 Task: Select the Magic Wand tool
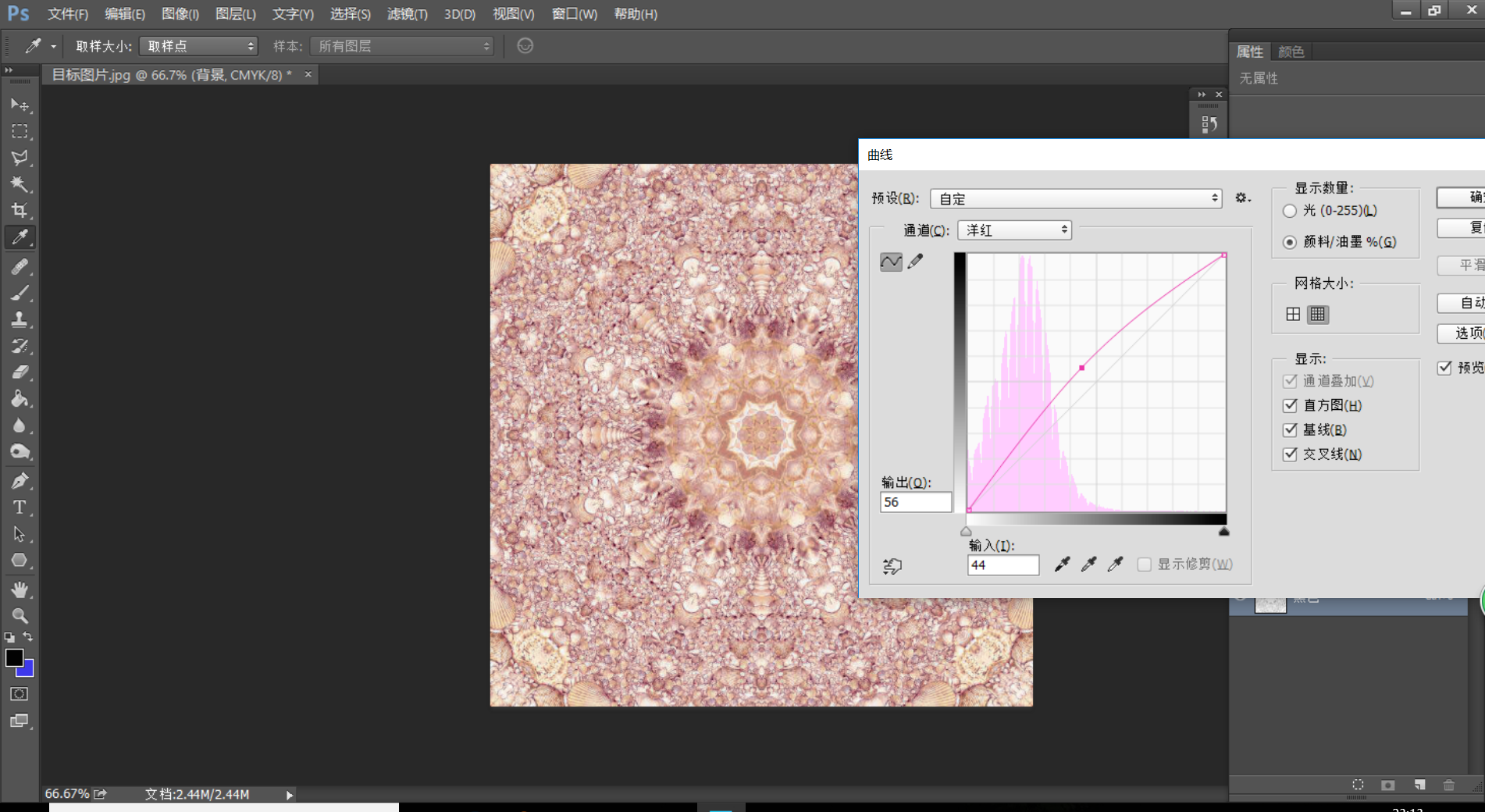[20, 184]
